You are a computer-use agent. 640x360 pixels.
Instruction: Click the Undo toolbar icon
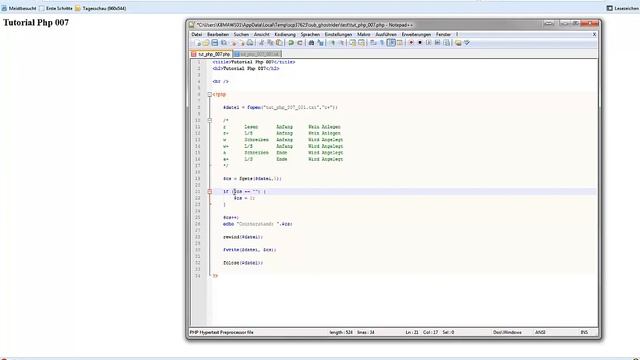click(x=291, y=43)
